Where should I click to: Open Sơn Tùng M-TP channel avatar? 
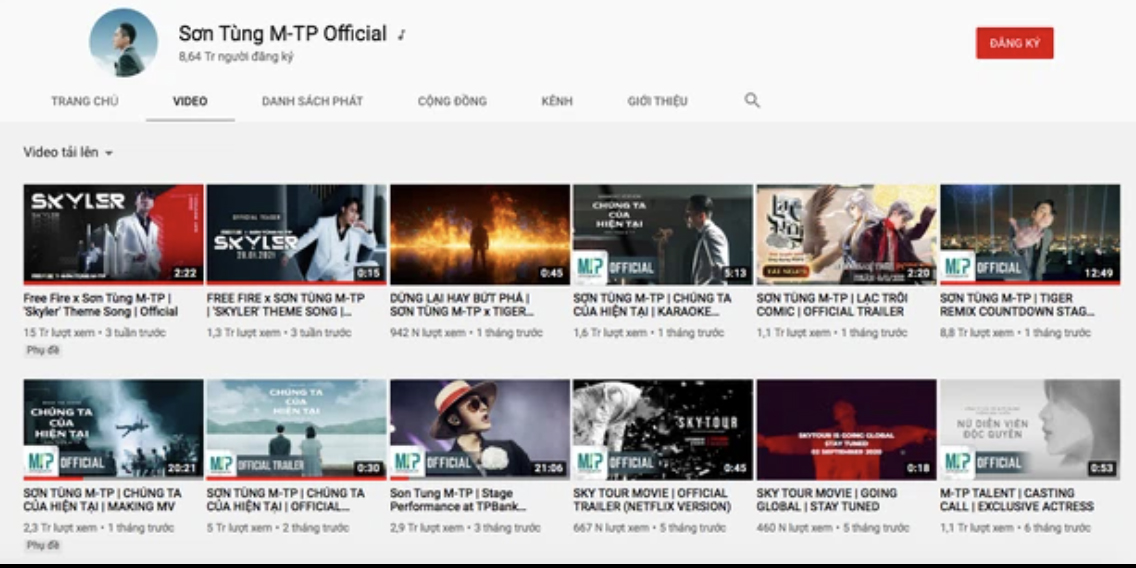pyautogui.click(x=123, y=43)
